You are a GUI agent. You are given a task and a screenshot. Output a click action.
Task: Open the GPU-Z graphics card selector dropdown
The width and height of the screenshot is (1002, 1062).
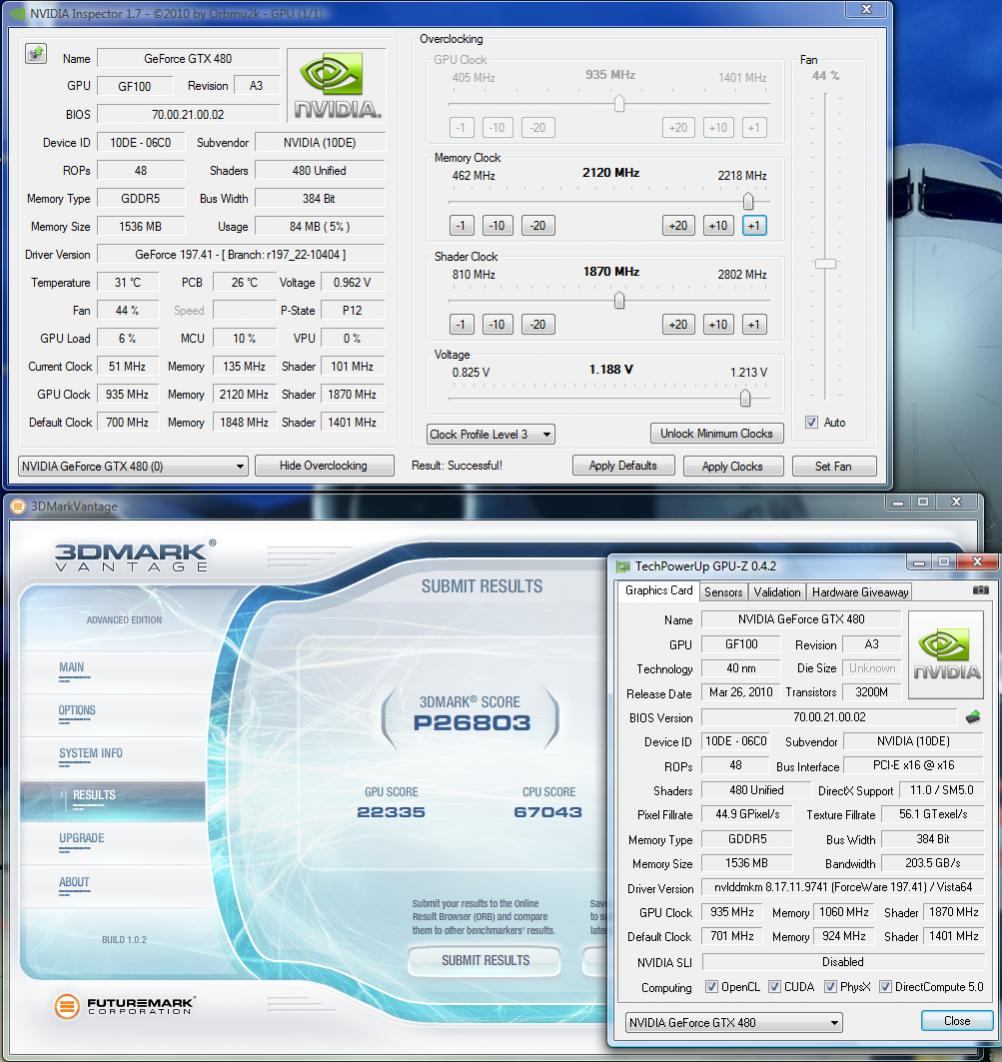(733, 1022)
